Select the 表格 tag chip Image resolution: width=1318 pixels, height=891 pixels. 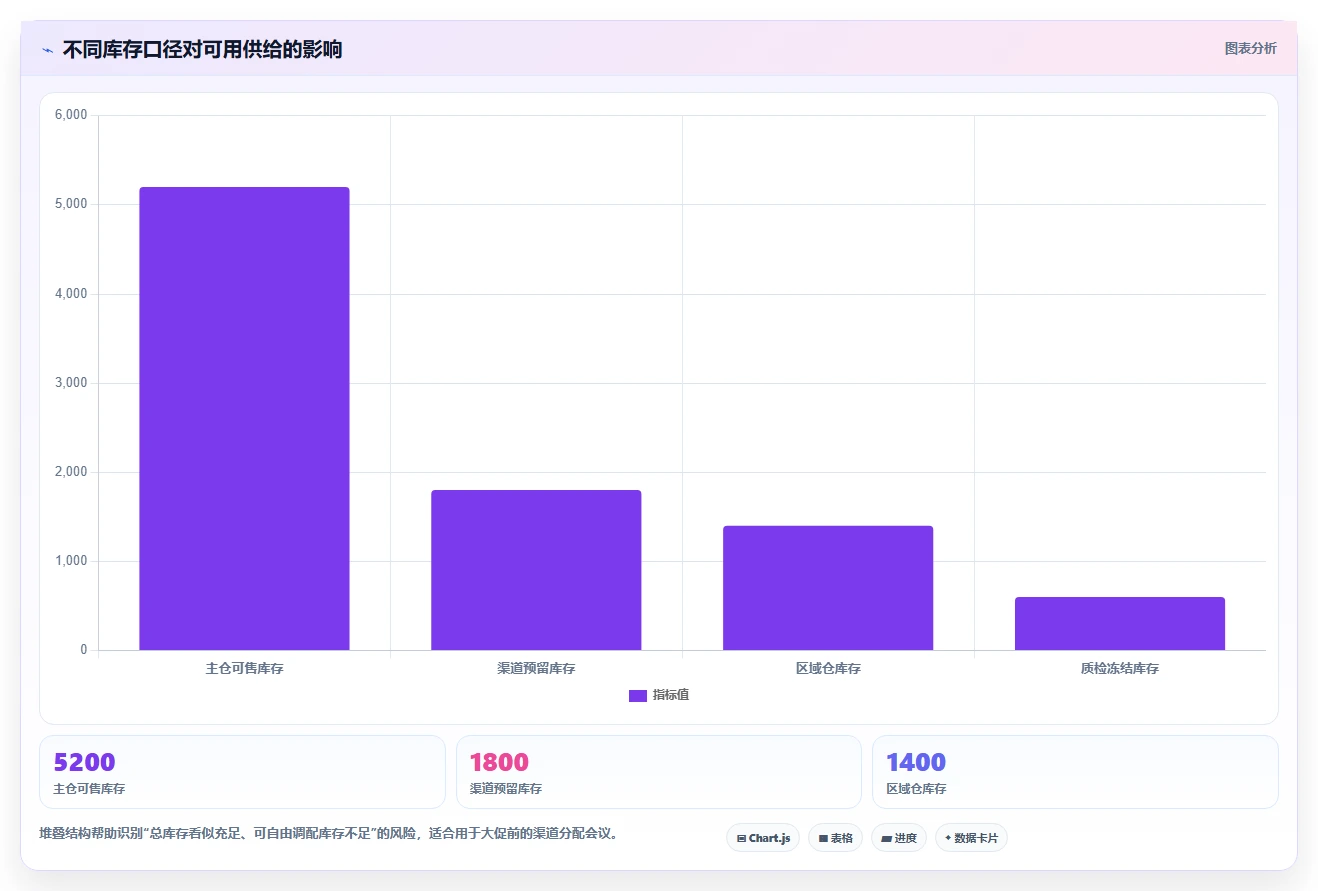pos(836,838)
